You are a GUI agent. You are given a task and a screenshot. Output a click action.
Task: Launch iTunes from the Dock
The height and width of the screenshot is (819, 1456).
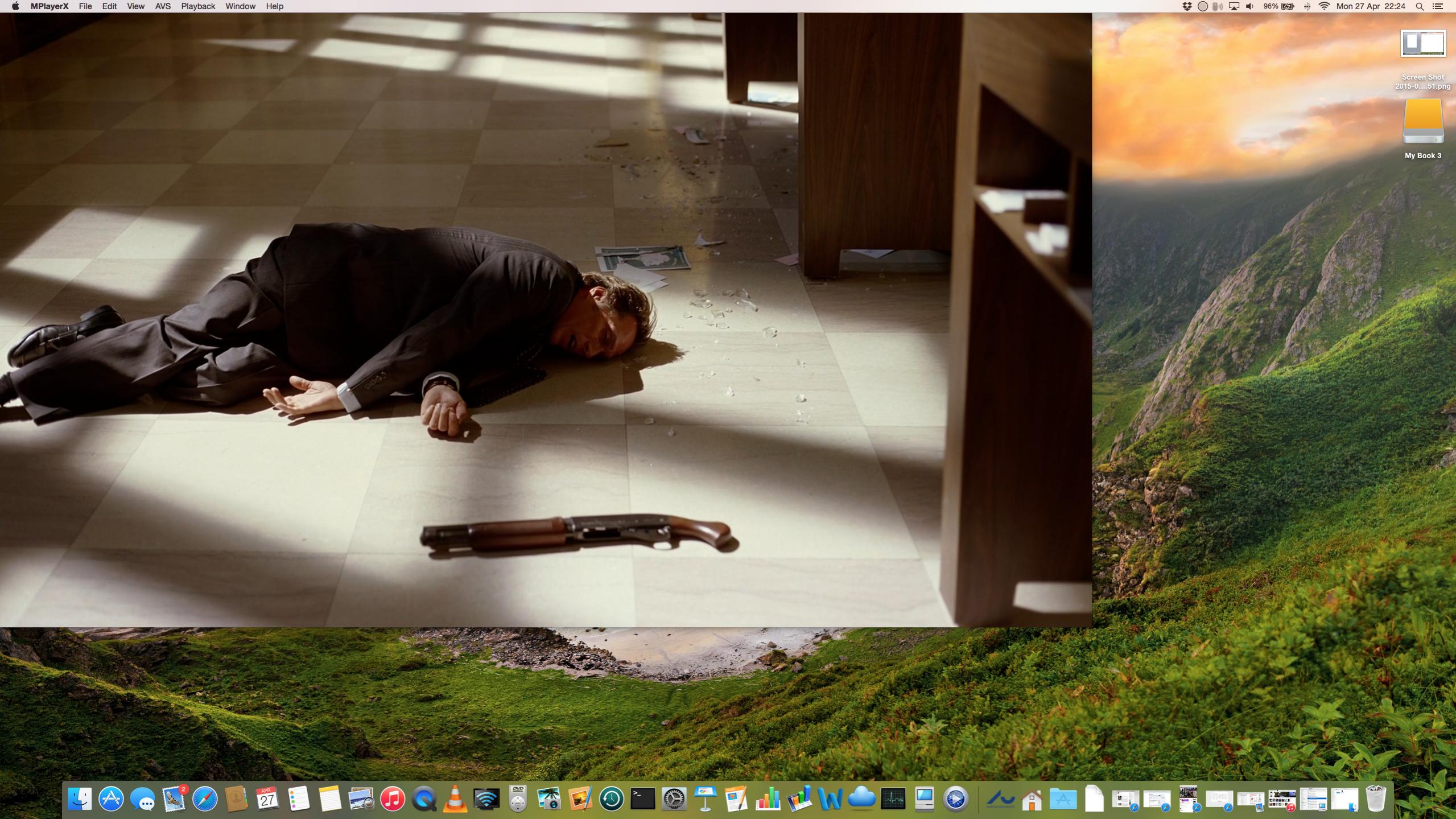click(x=393, y=799)
